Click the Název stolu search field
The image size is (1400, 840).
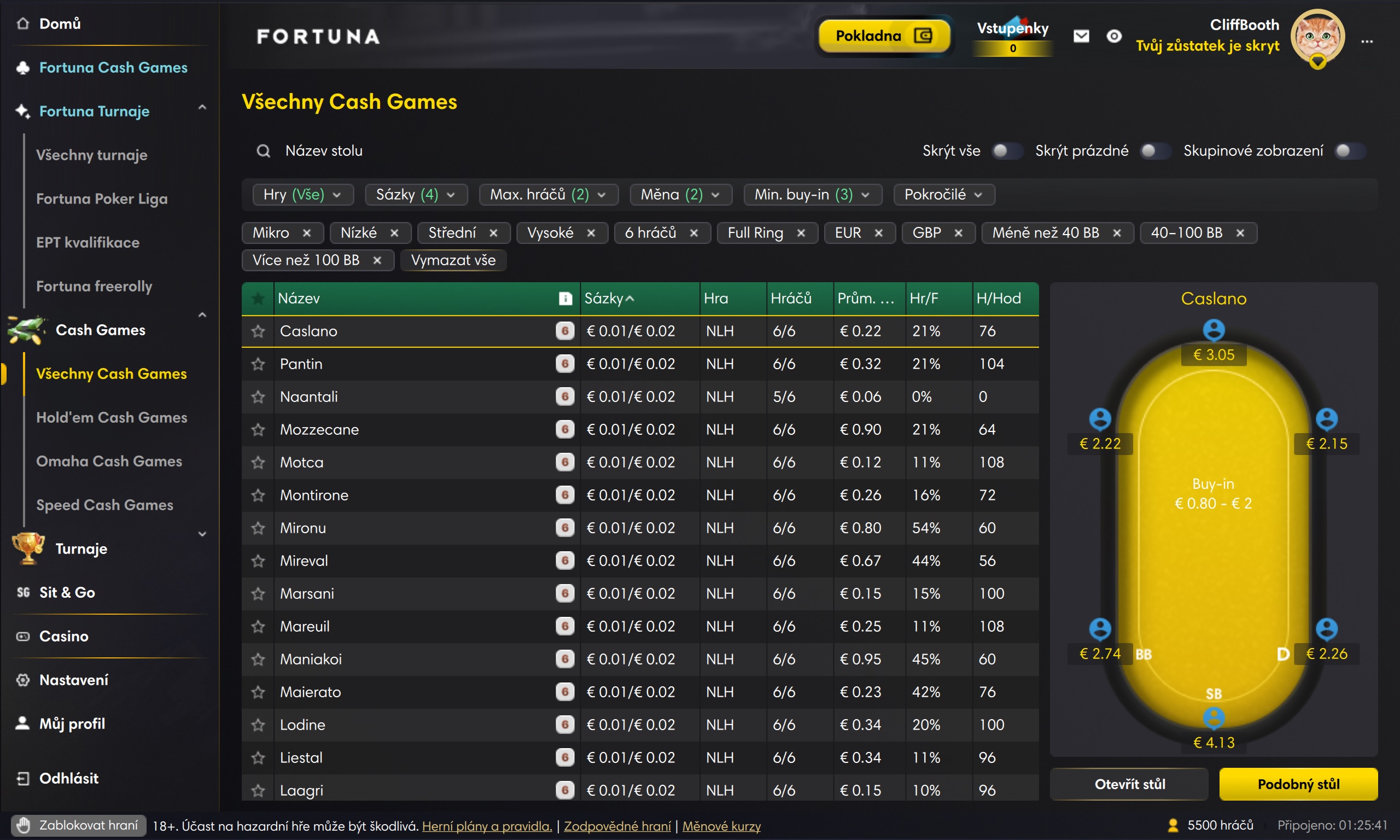point(324,150)
